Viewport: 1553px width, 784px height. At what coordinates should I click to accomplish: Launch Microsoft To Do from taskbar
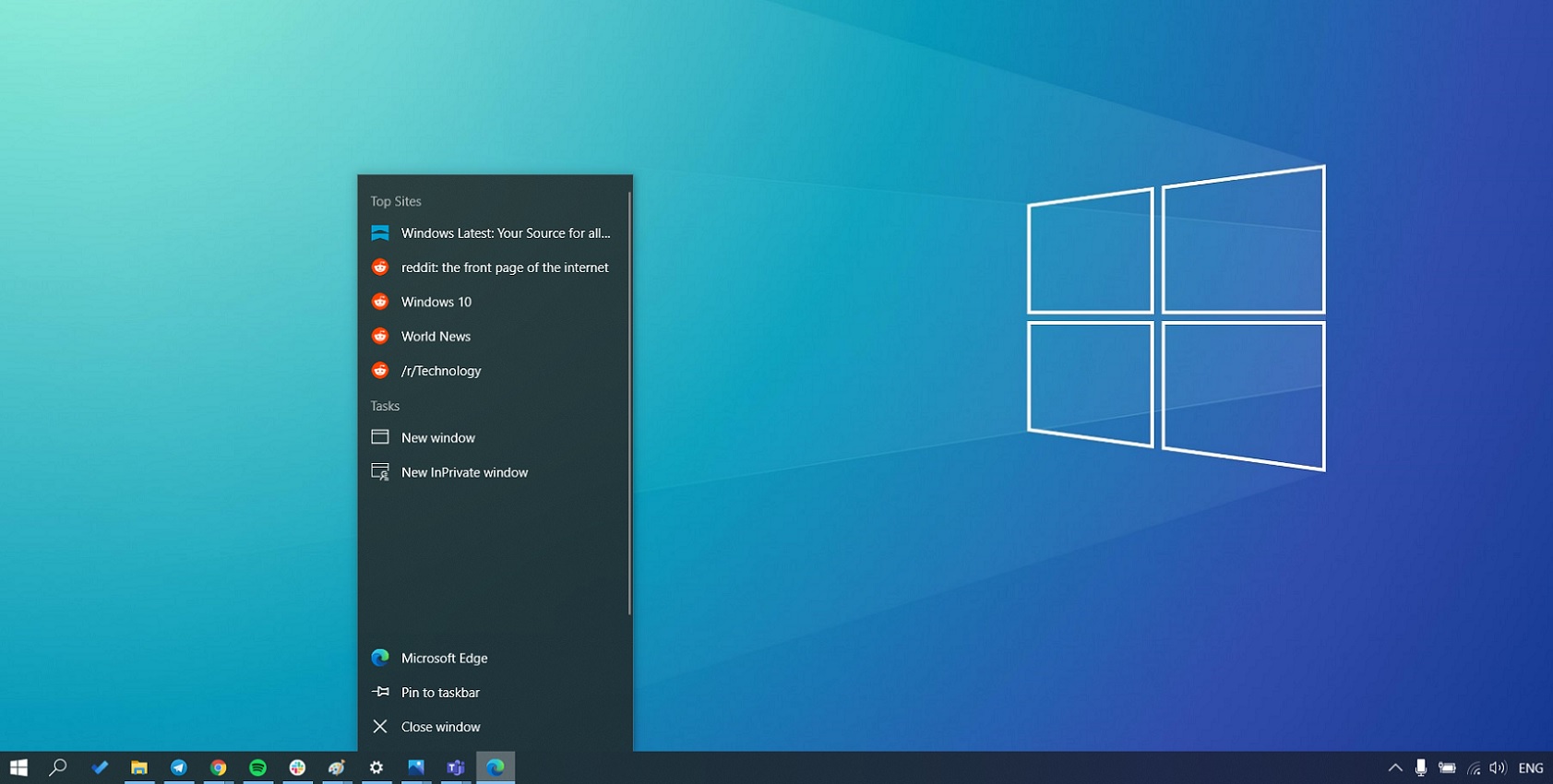click(x=100, y=767)
